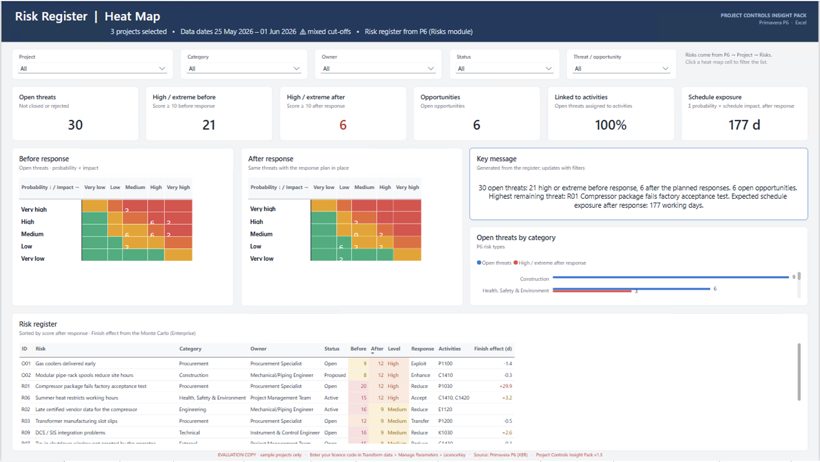Select risk R02 Late certified vendor data

[x=267, y=409]
